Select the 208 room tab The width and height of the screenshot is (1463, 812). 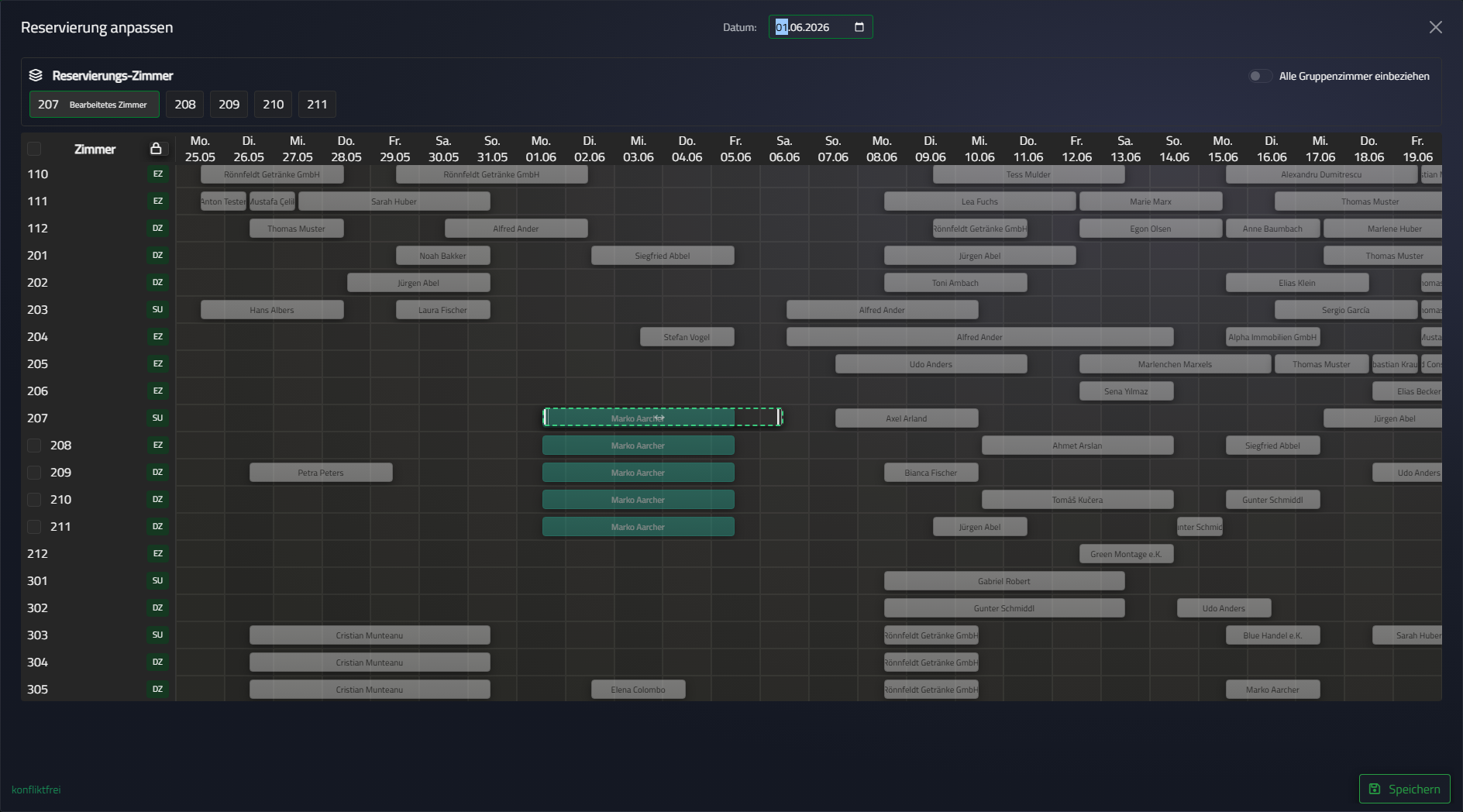(x=185, y=105)
